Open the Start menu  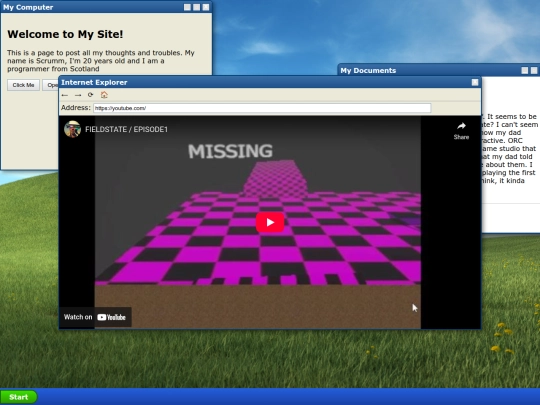[x=19, y=397]
